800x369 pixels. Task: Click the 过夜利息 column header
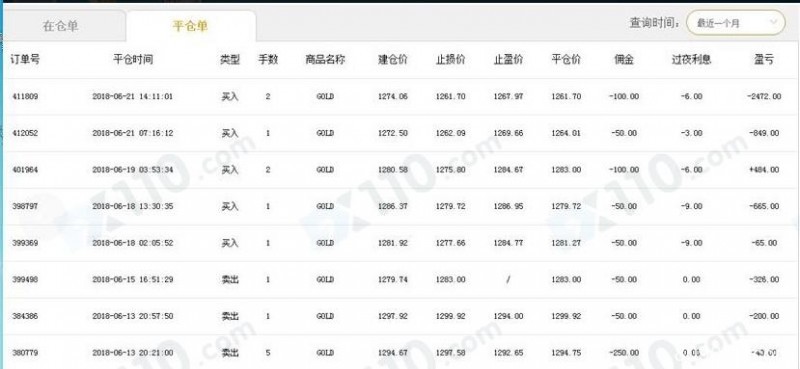pyautogui.click(x=691, y=59)
